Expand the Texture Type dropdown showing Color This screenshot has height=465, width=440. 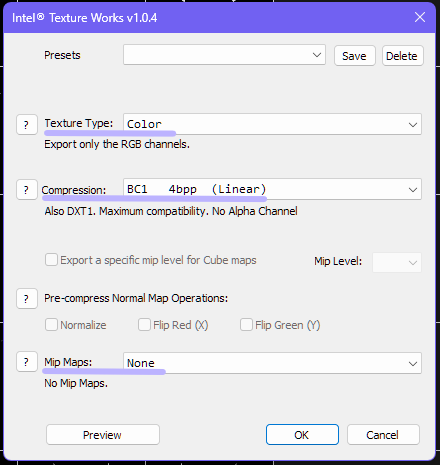(272, 124)
